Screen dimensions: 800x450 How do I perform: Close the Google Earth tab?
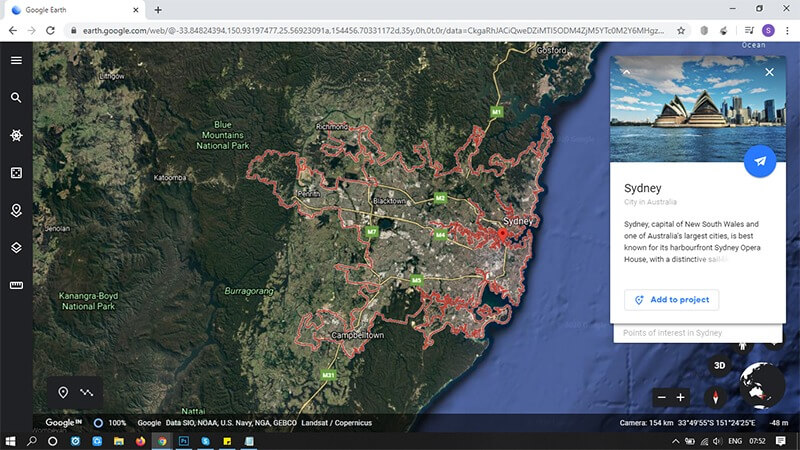pyautogui.click(x=136, y=10)
